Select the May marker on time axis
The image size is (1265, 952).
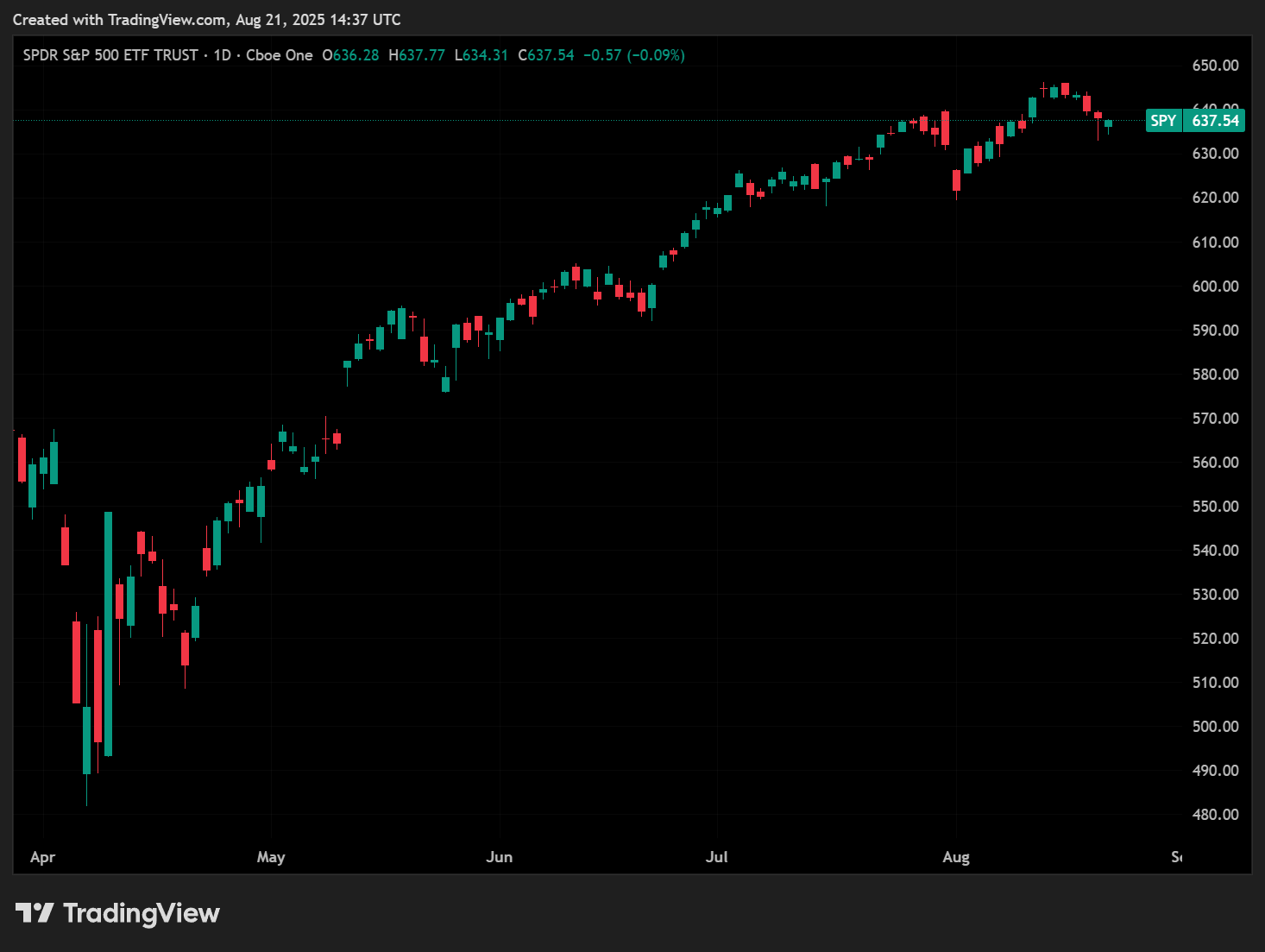(271, 857)
